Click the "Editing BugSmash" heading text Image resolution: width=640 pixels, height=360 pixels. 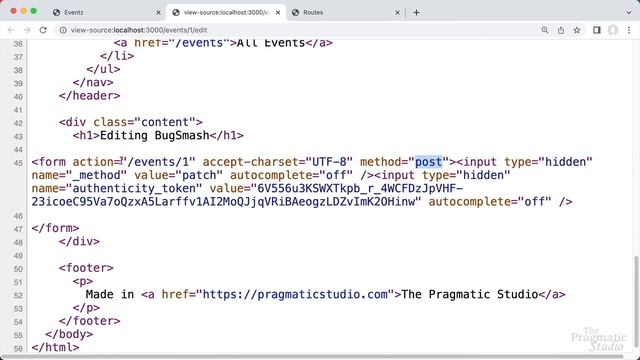154,136
